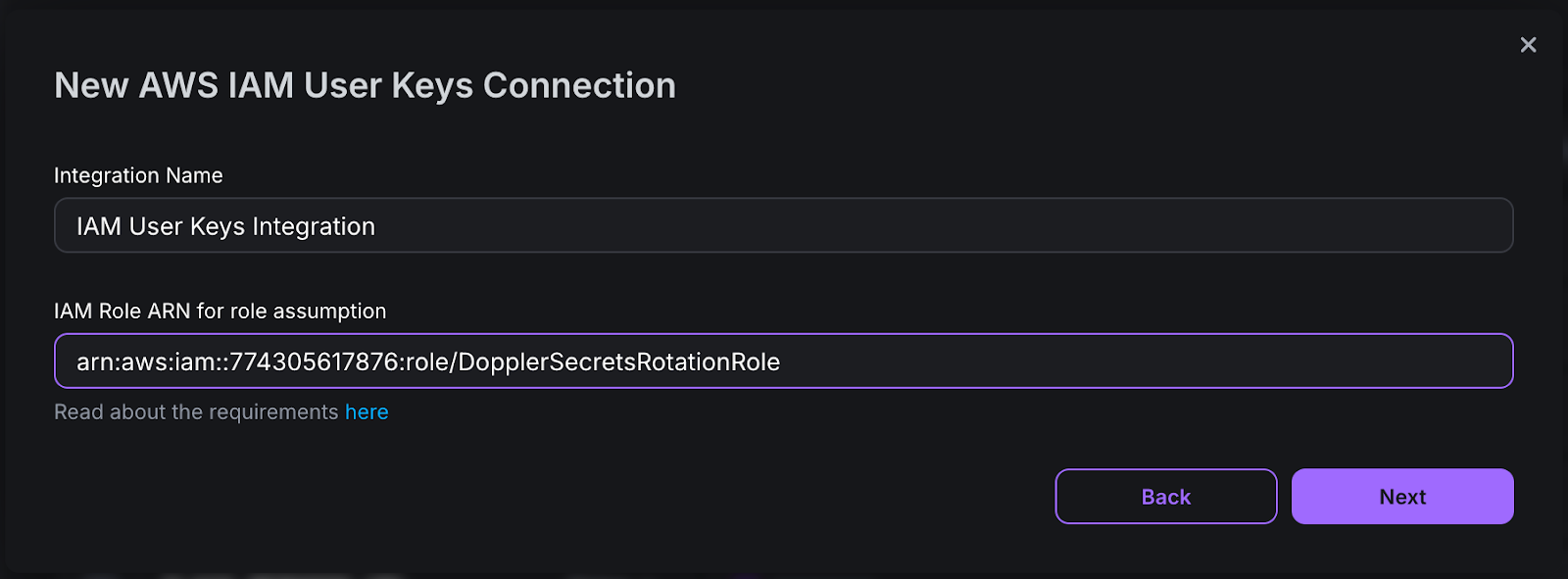Viewport: 1568px width, 579px height.
Task: Click the account ID 774305617876 in the ARN
Action: (x=314, y=362)
